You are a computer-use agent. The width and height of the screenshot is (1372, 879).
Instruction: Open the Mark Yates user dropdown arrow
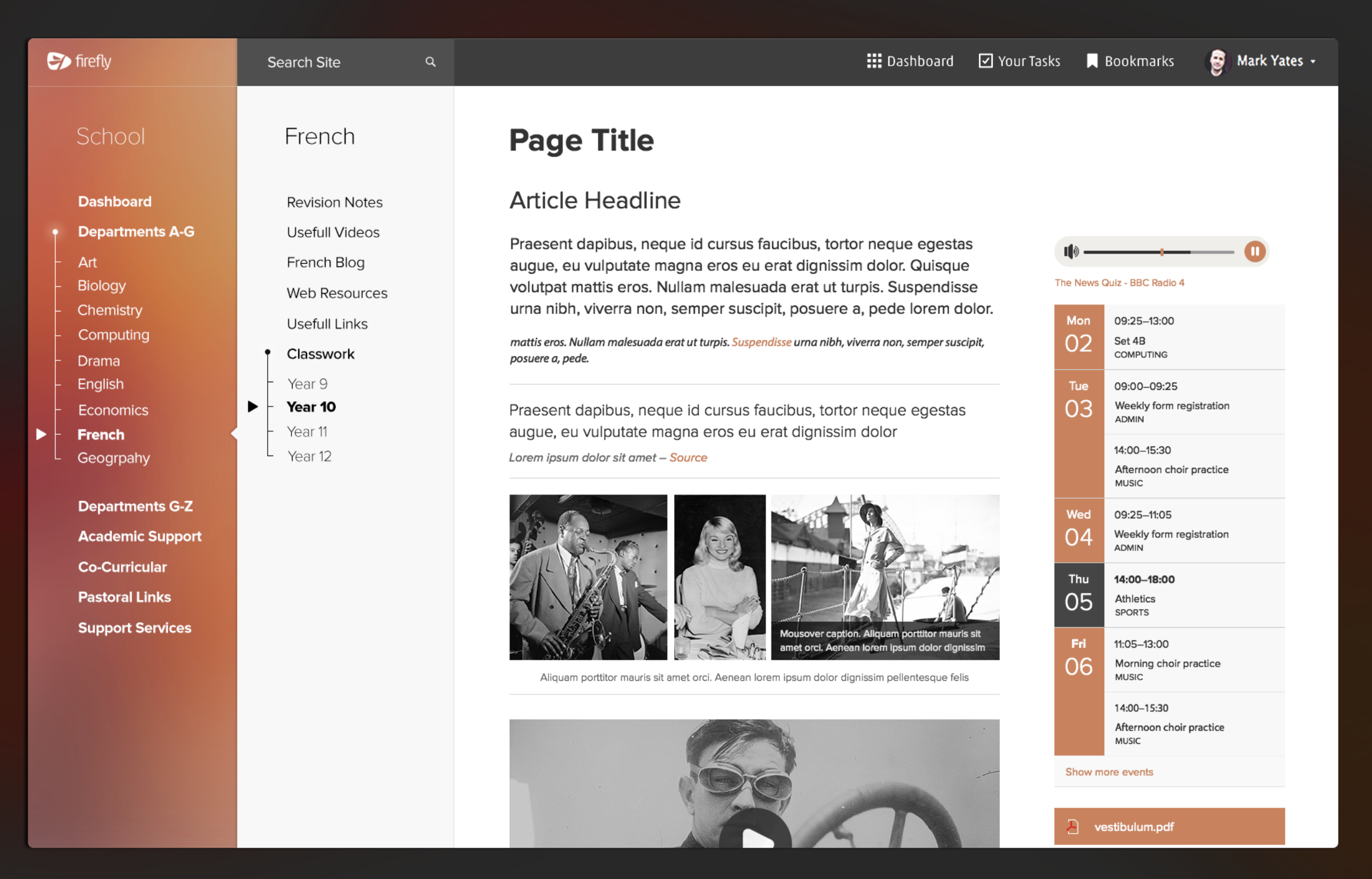(x=1313, y=61)
